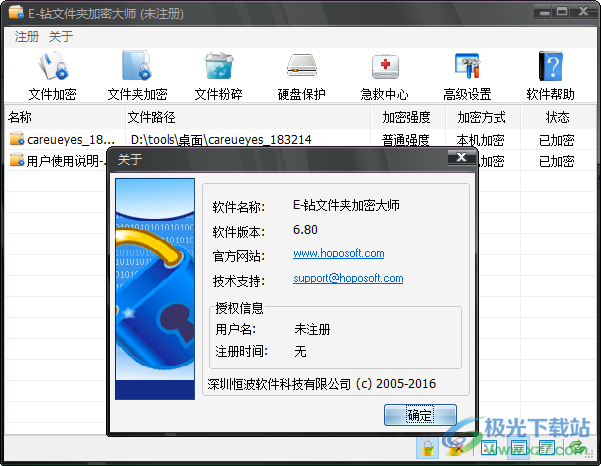Image resolution: width=601 pixels, height=466 pixels.
Task: Sort by the 文件路径 column header
Action: (x=248, y=117)
